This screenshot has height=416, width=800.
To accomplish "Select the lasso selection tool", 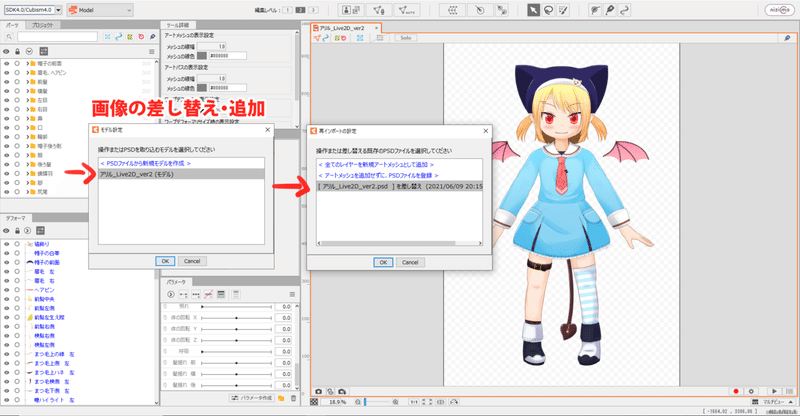I will pyautogui.click(x=548, y=10).
